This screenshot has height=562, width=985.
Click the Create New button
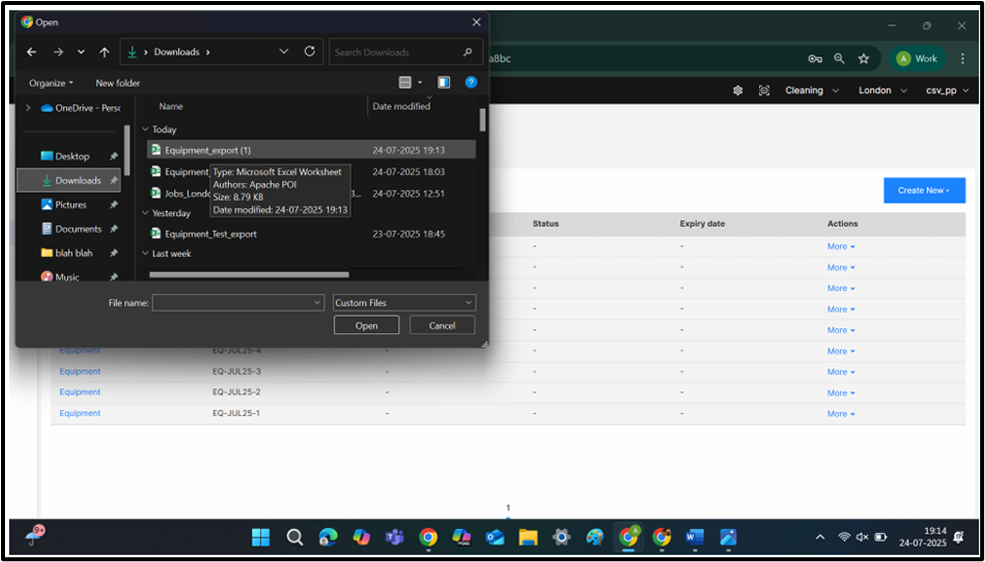(924, 190)
